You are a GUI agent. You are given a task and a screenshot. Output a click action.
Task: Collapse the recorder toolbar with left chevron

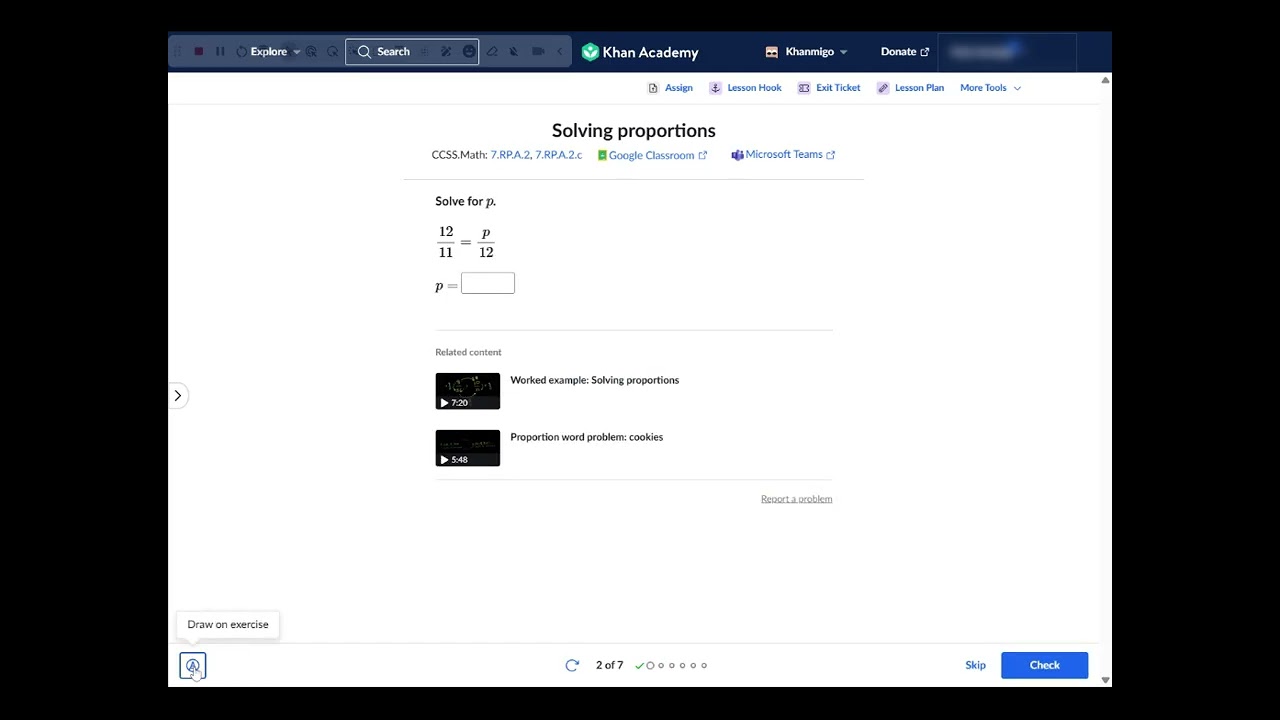[560, 51]
